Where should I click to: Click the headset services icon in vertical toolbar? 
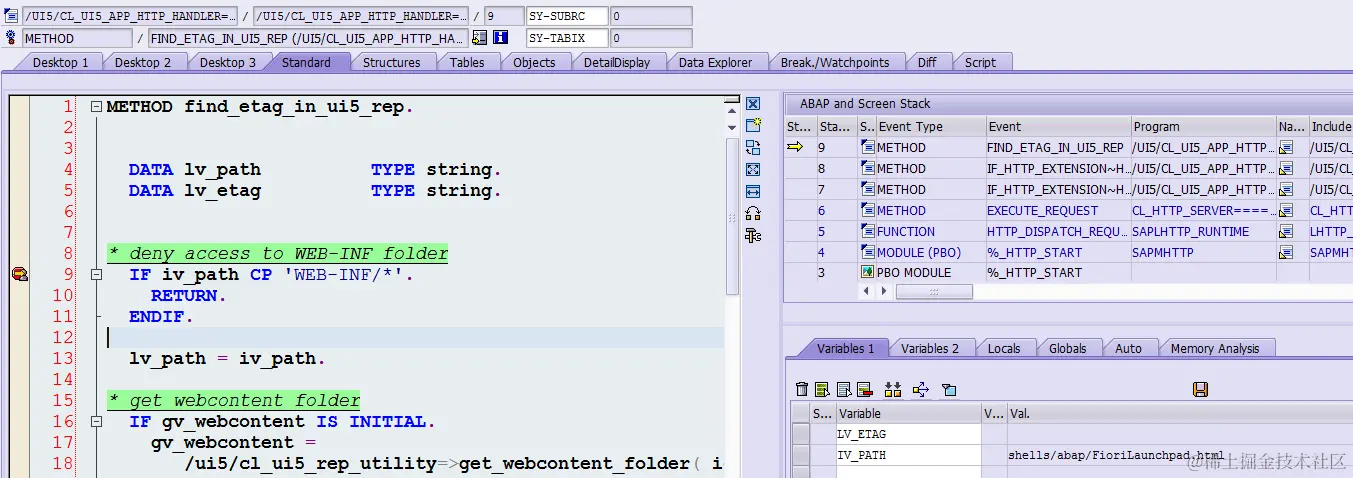click(753, 213)
